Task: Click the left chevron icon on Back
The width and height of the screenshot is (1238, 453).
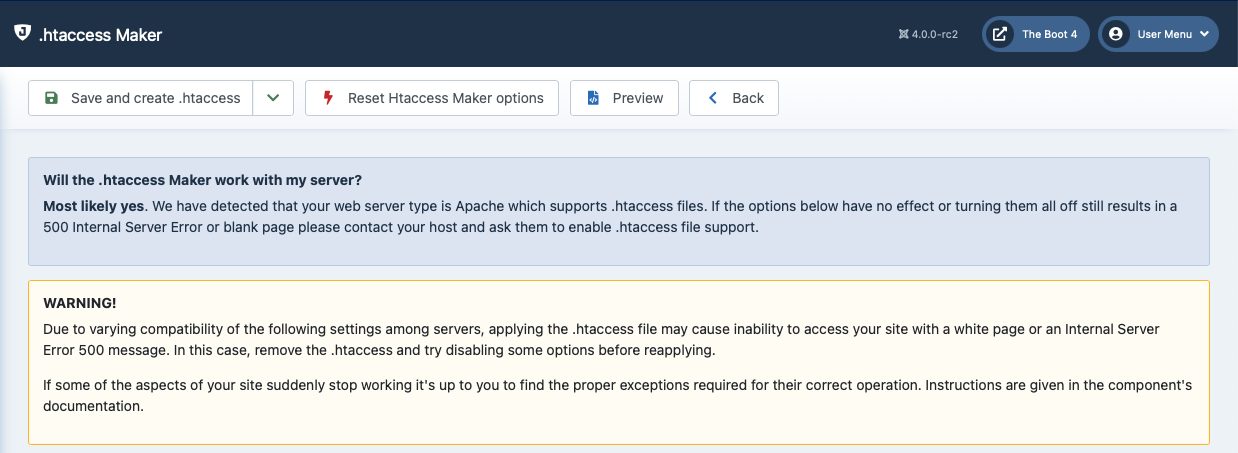Action: click(x=713, y=98)
